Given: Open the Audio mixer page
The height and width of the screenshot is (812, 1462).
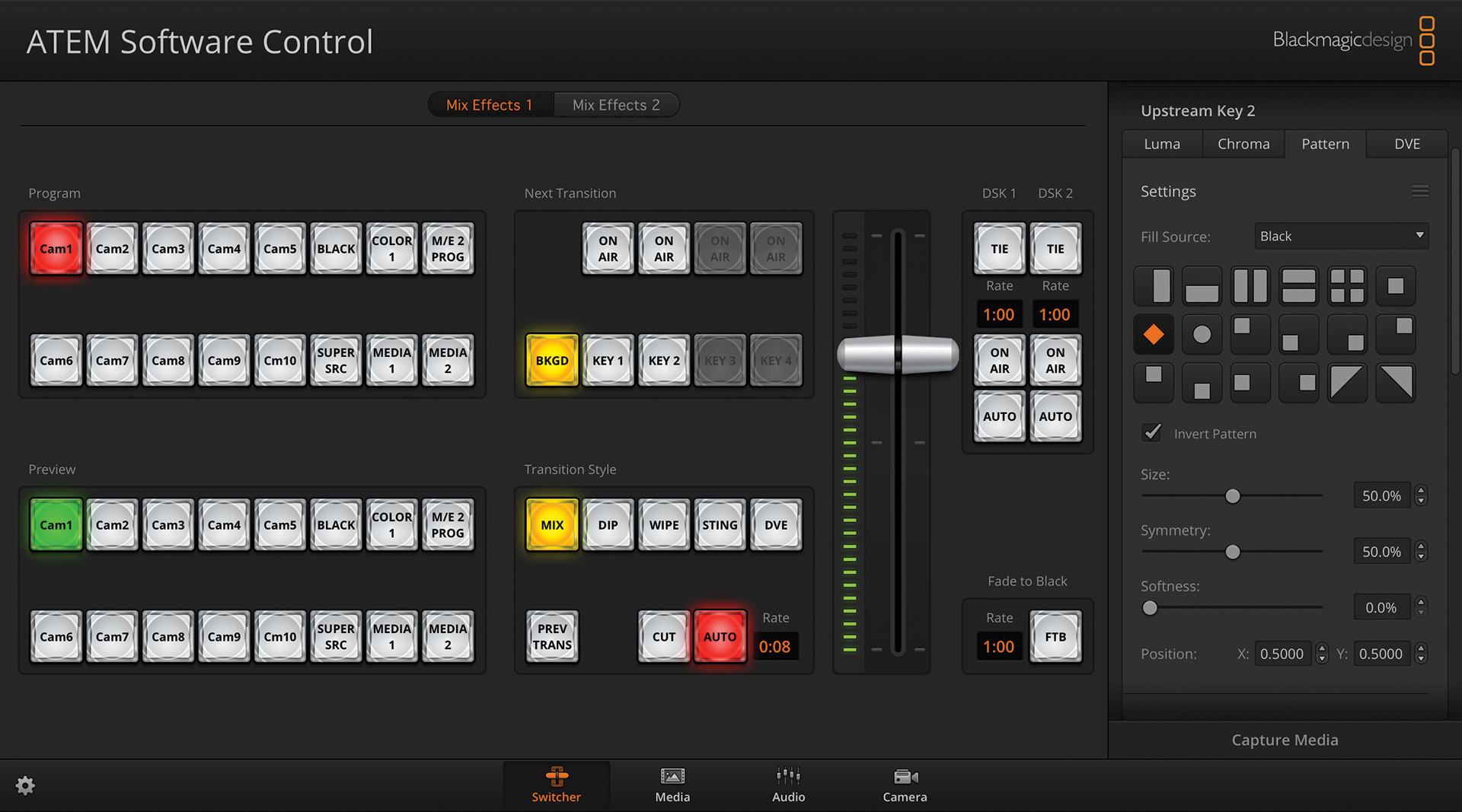Looking at the screenshot, I should tap(788, 785).
